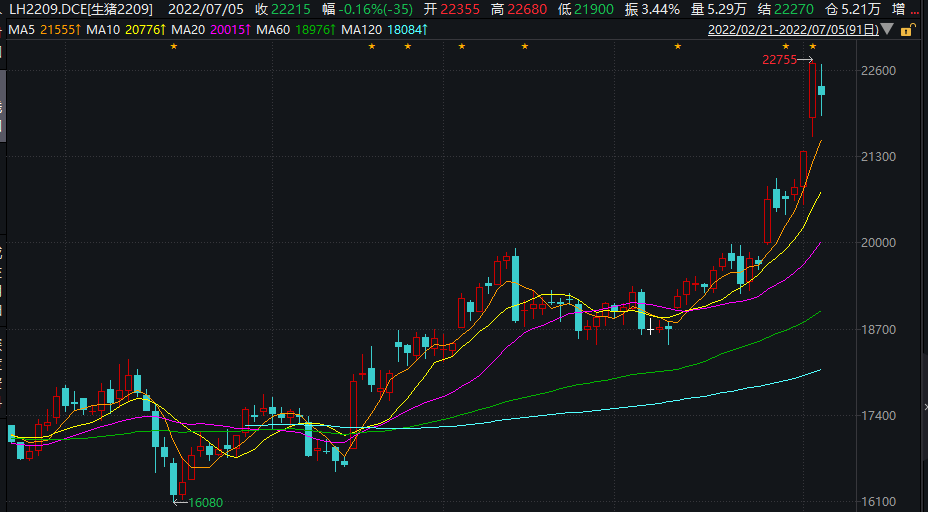Click the latest cyan candlestick at right
Screen dimensions: 928x512
[822, 90]
